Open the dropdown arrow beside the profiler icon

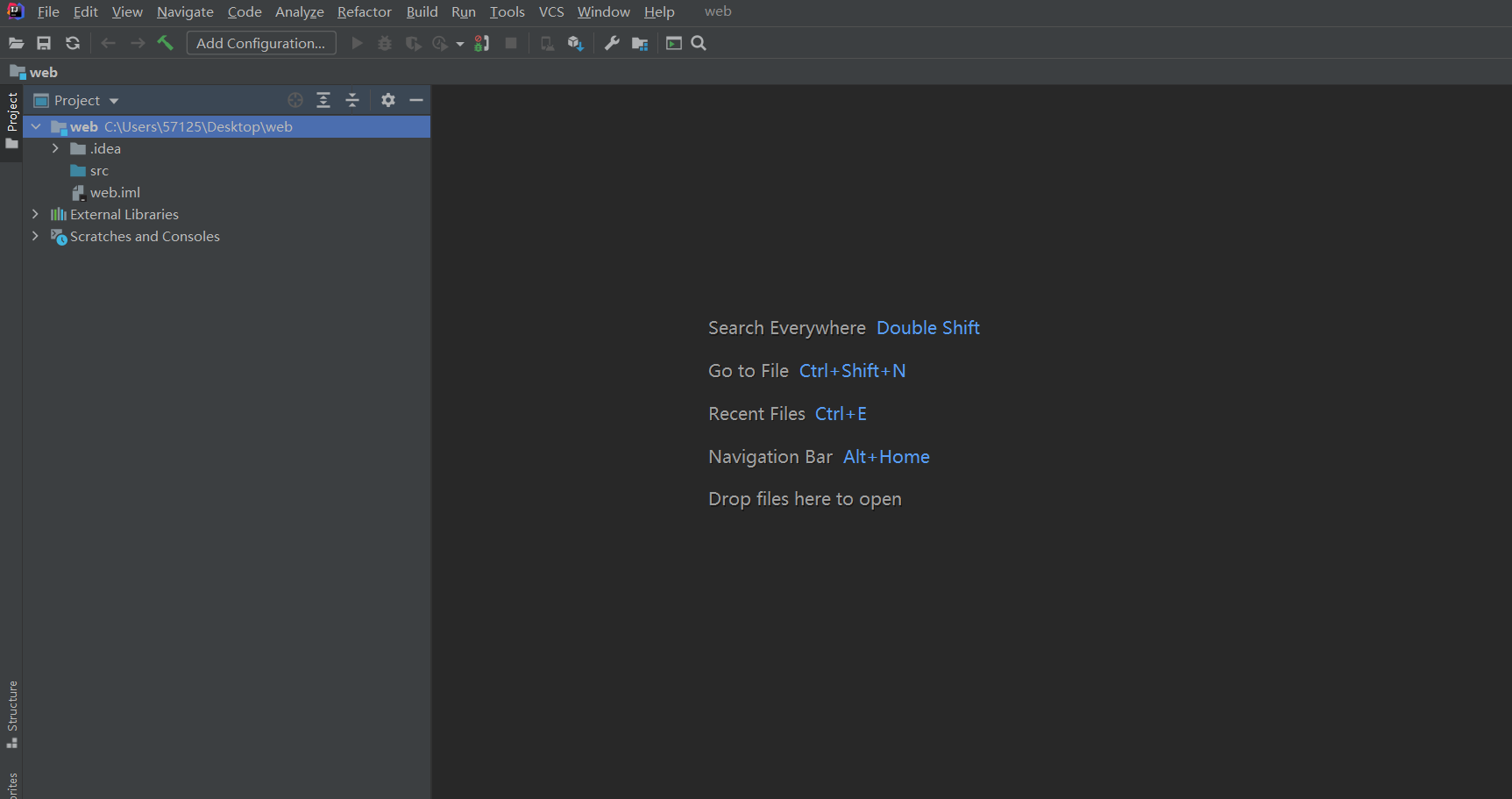(460, 44)
